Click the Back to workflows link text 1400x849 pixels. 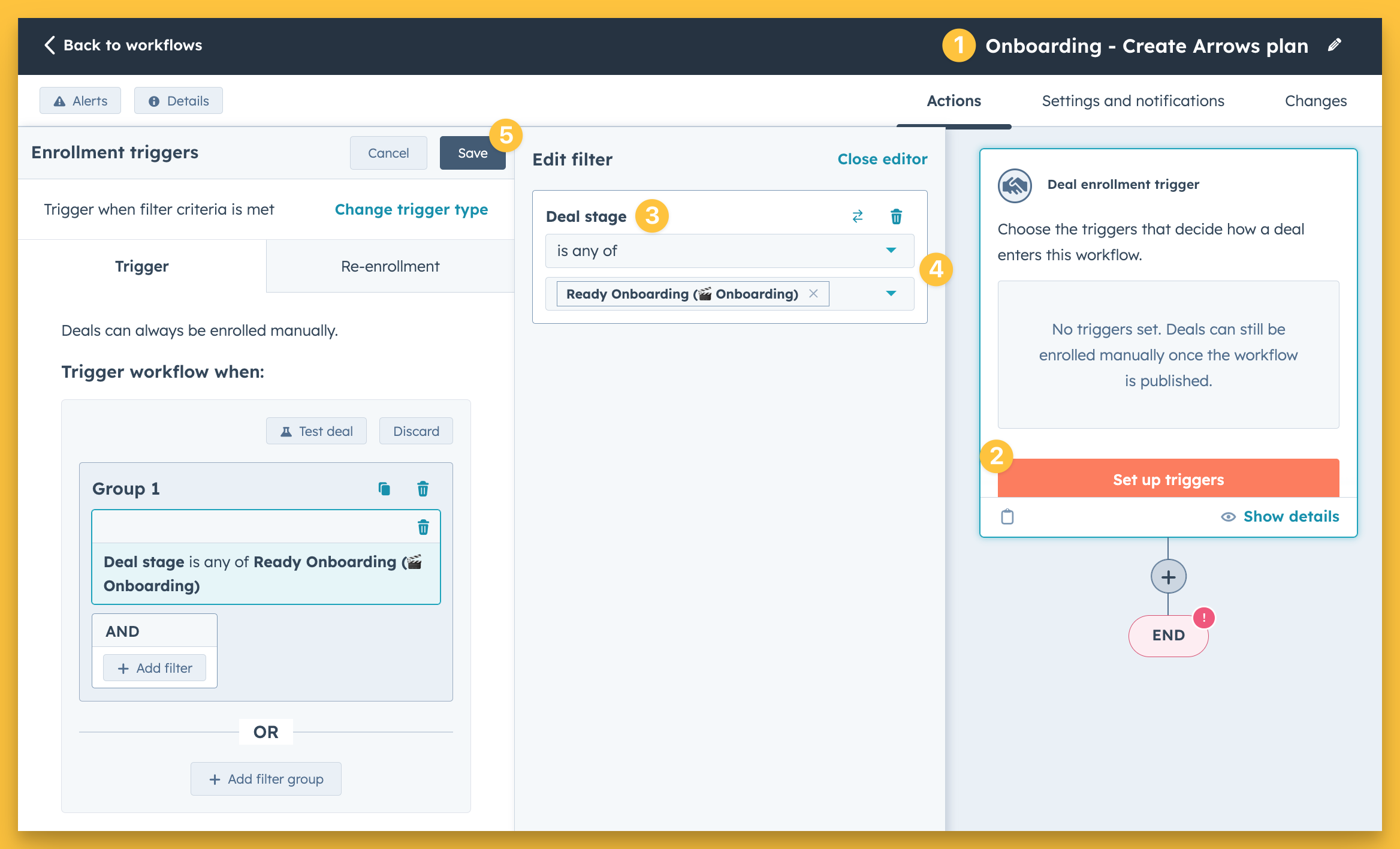click(x=132, y=45)
